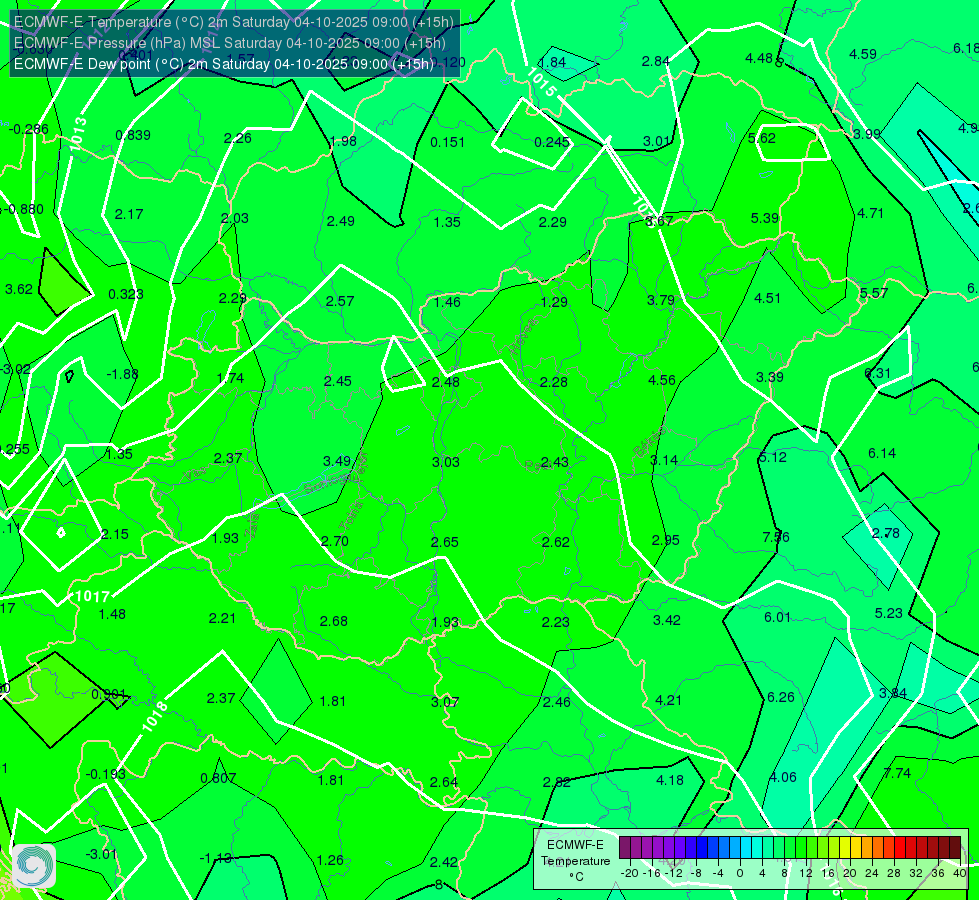
Task: Click the 3.39 dew point value
Action: (x=770, y=377)
